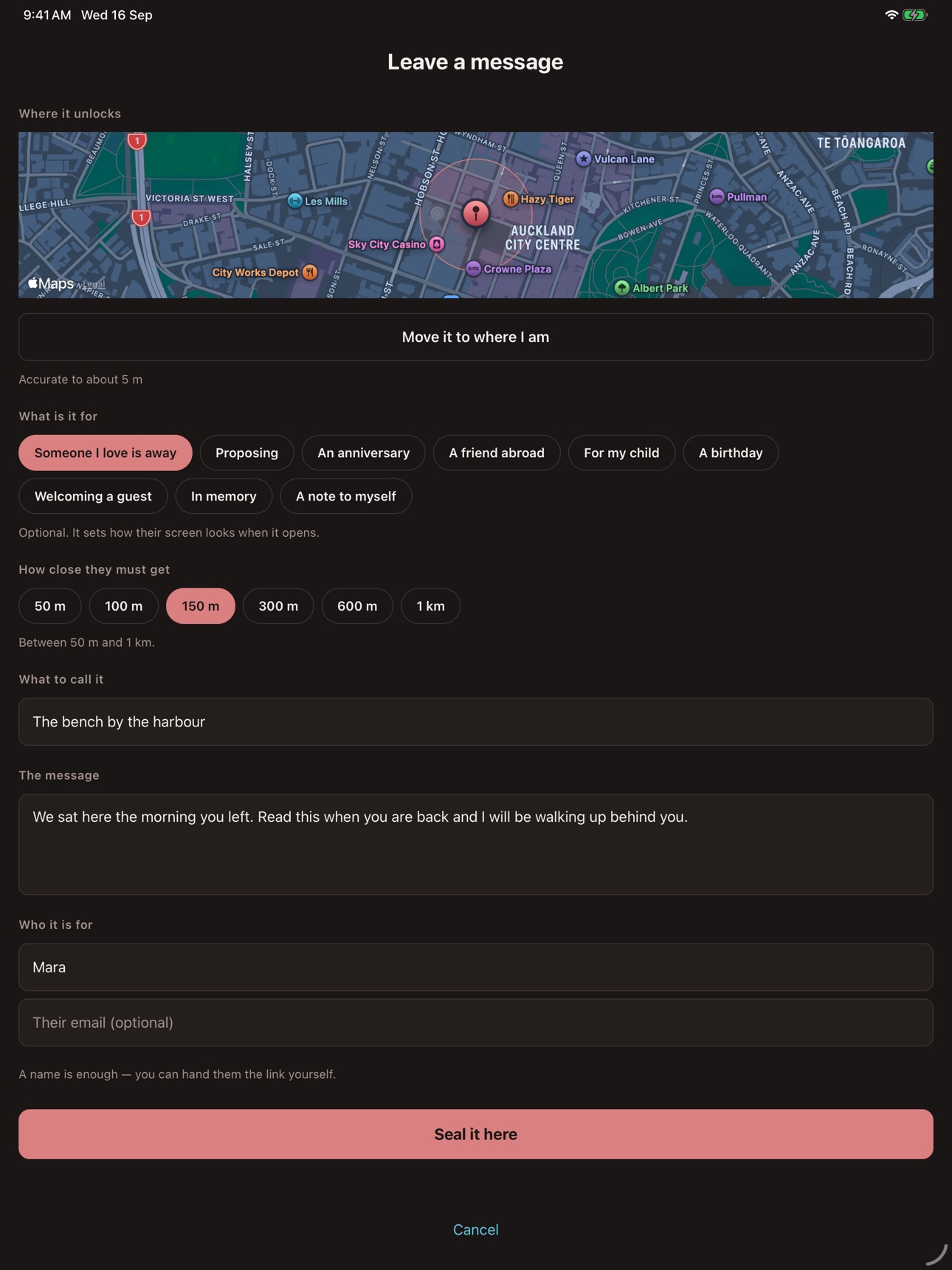Choose the Proposing occasion chip

[247, 453]
